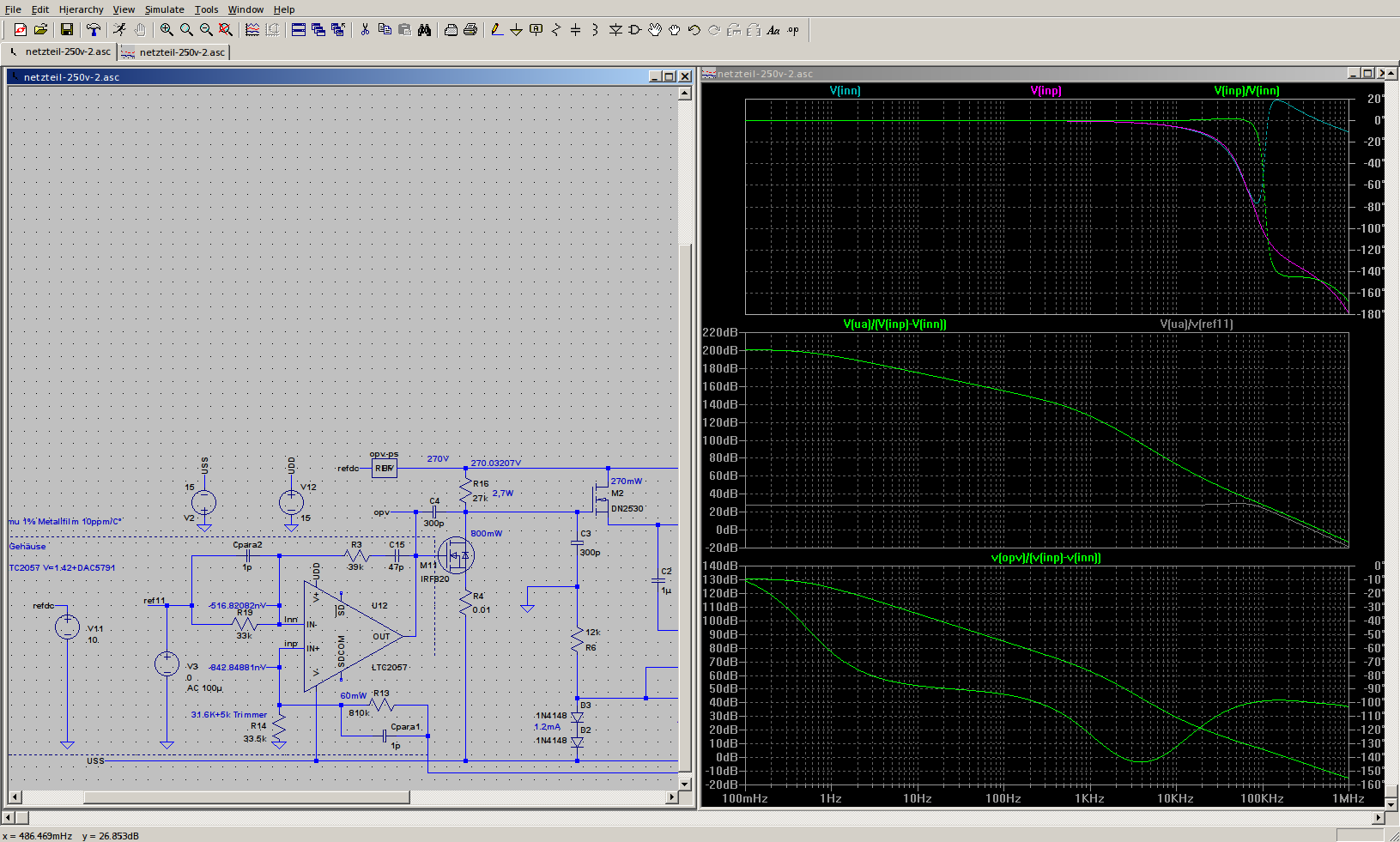Click the V(inn) trace label
This screenshot has width=1400, height=842.
845,90
